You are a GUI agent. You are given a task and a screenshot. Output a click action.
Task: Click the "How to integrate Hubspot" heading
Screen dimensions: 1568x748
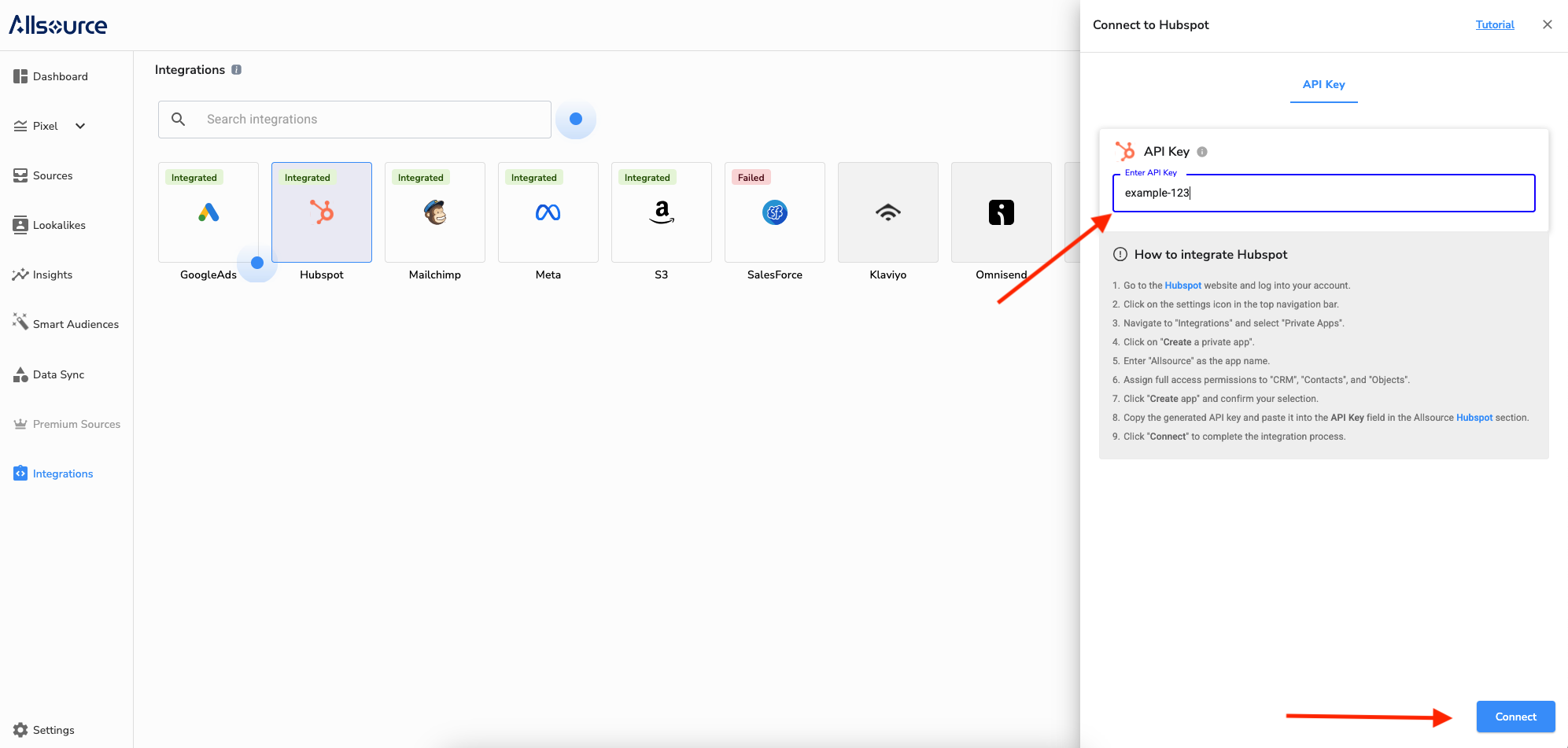[1211, 255]
